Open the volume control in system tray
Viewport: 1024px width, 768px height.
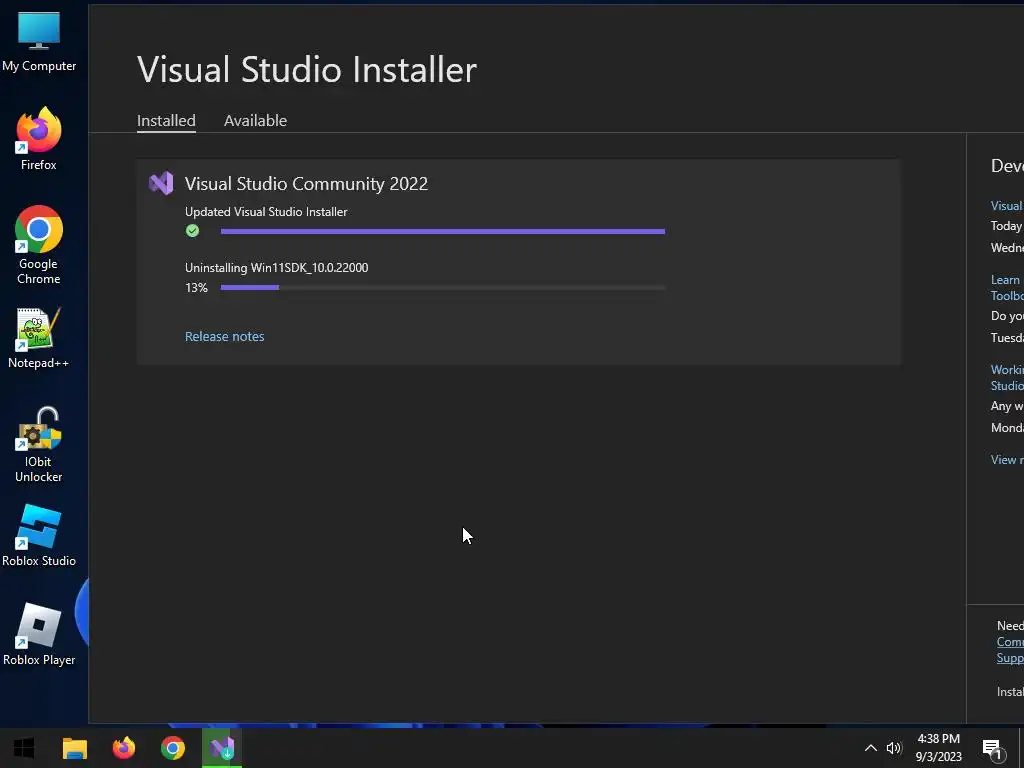pos(894,748)
